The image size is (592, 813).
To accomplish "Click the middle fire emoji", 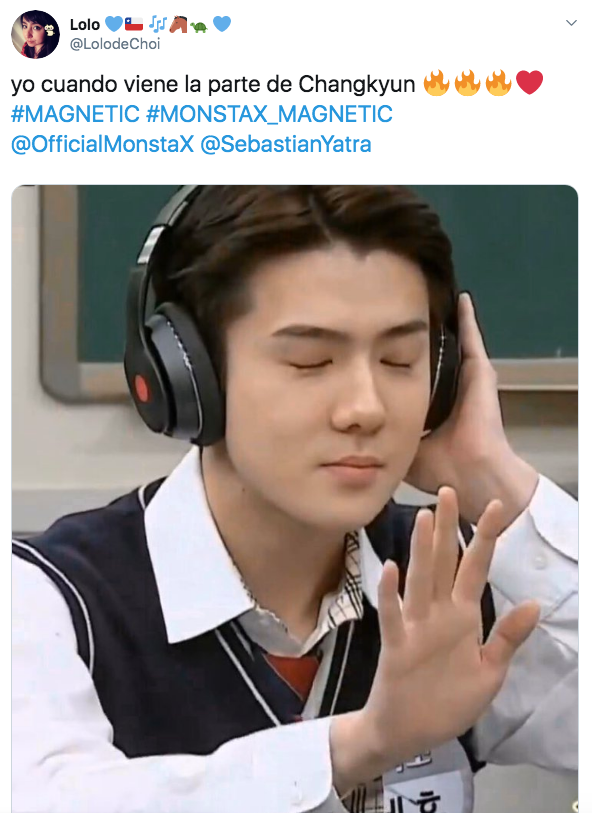I will [x=468, y=83].
